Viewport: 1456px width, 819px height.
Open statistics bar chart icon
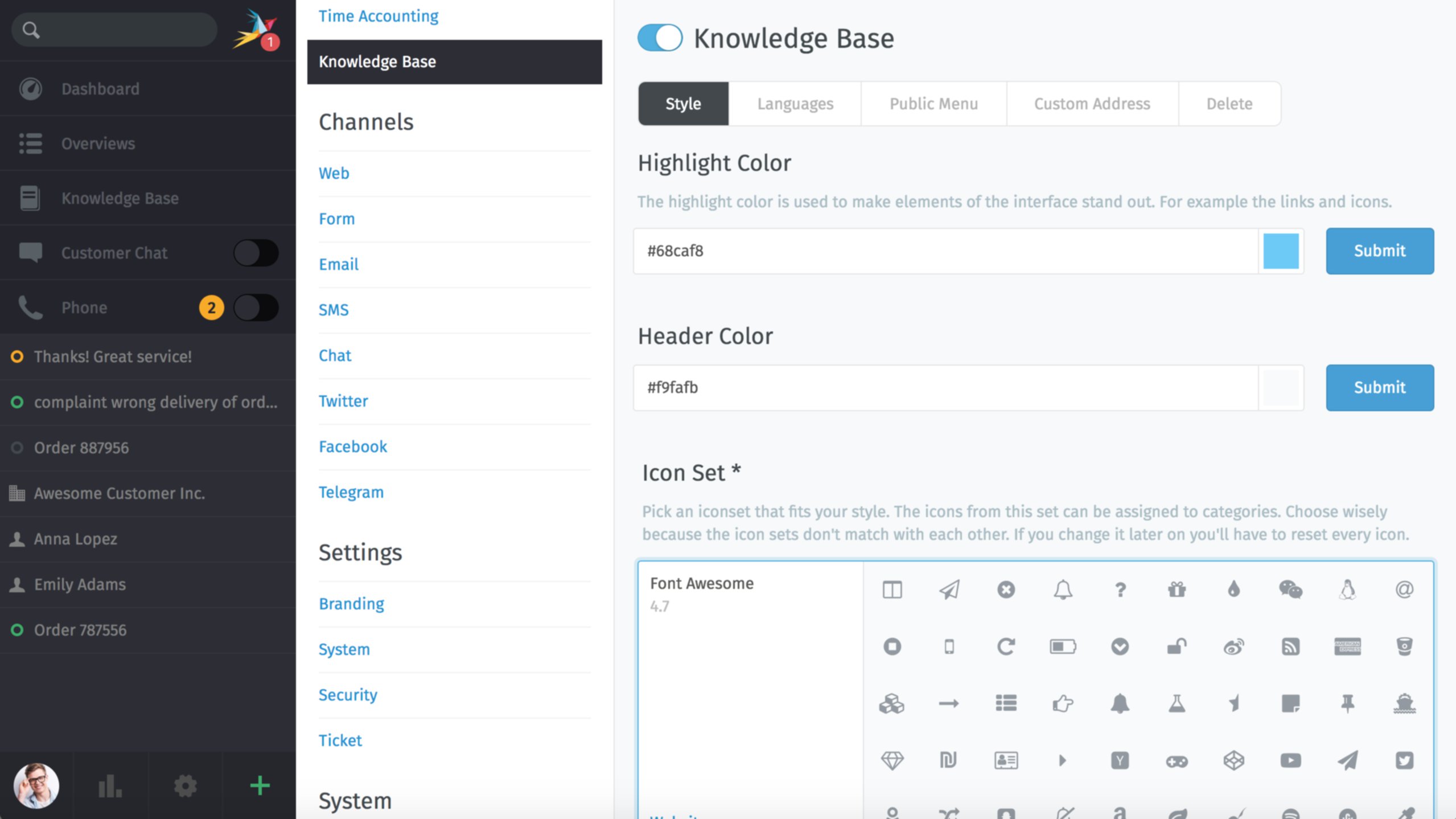(110, 786)
